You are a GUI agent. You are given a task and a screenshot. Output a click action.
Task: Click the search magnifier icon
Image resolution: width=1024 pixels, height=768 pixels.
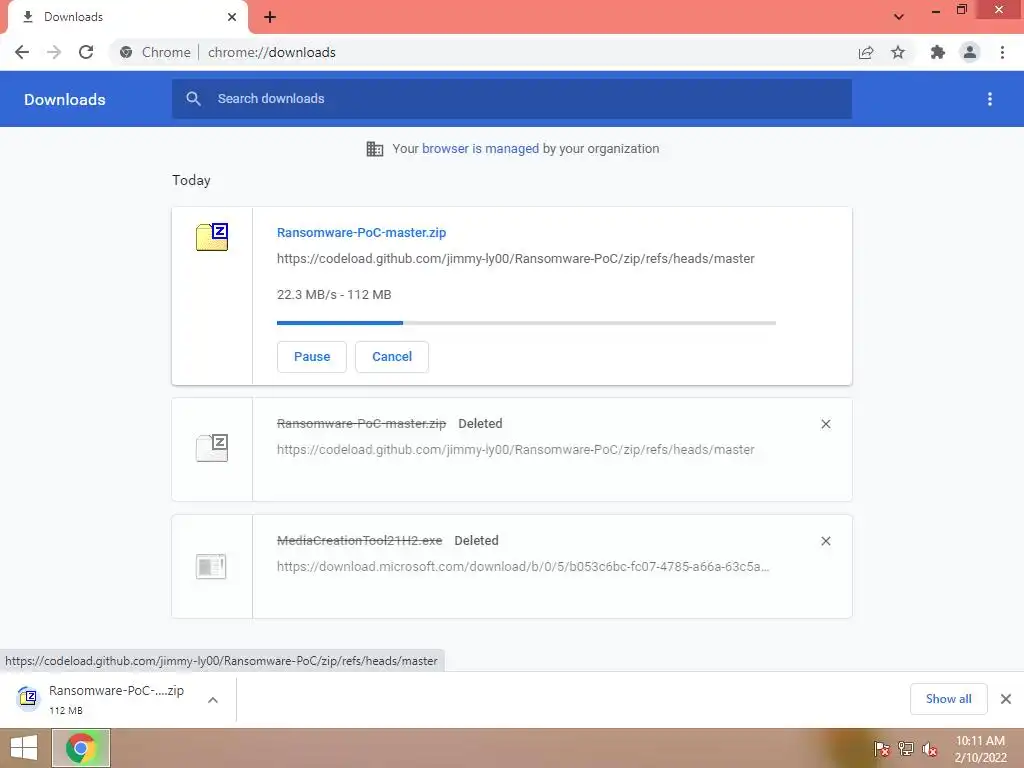click(193, 99)
